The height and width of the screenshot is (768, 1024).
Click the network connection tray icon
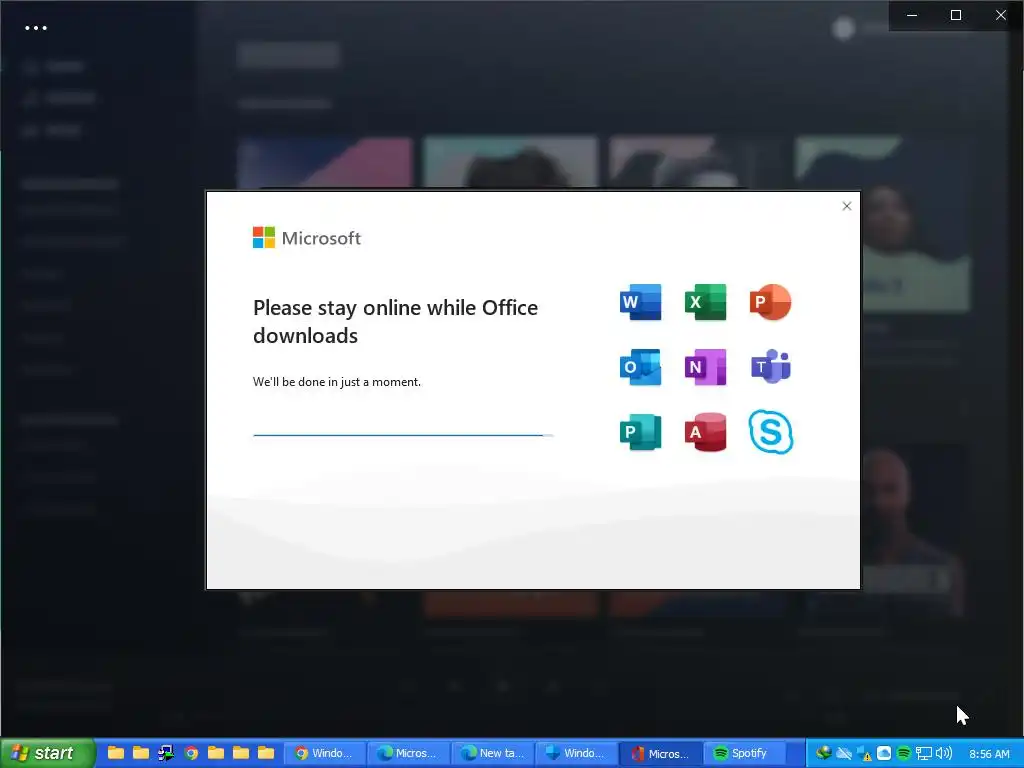[x=923, y=753]
